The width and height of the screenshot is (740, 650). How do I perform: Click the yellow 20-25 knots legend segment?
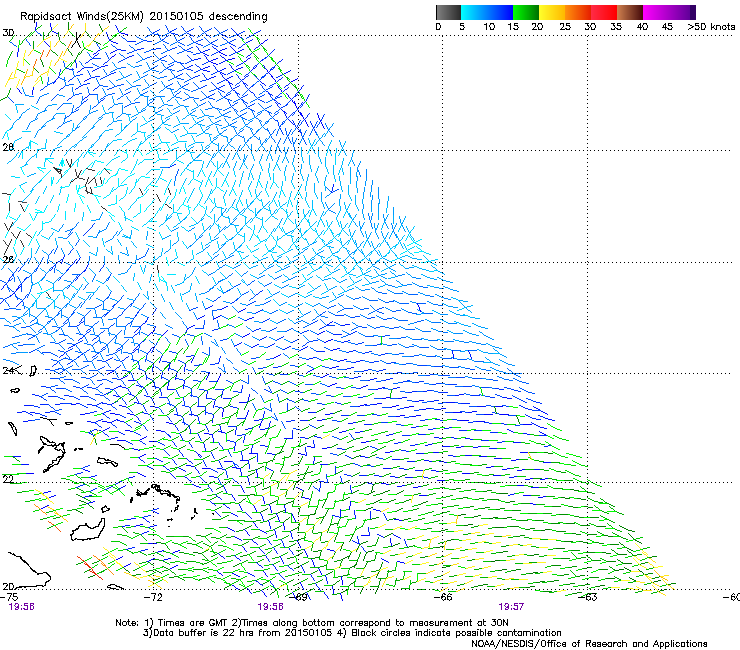[x=552, y=12]
